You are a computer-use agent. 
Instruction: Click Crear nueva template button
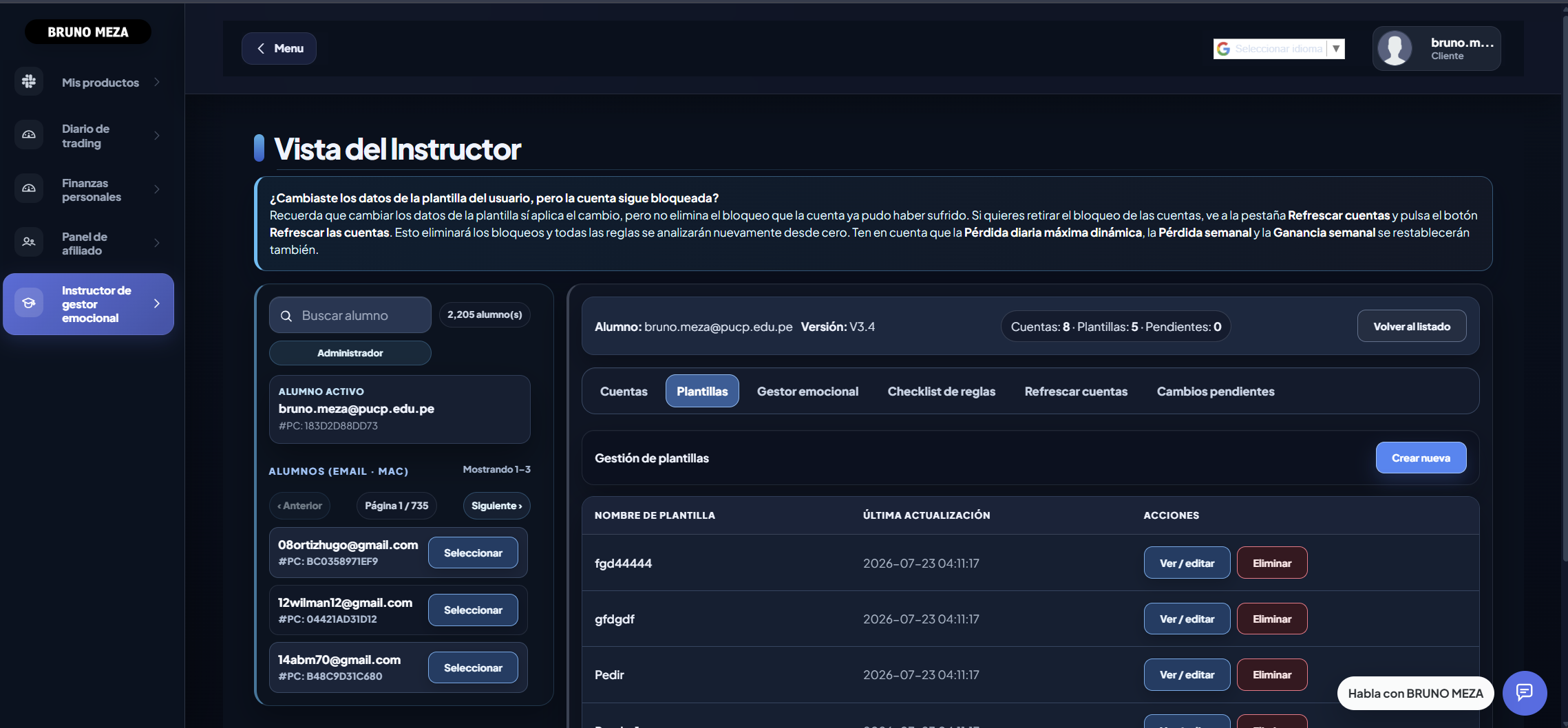click(x=1421, y=458)
